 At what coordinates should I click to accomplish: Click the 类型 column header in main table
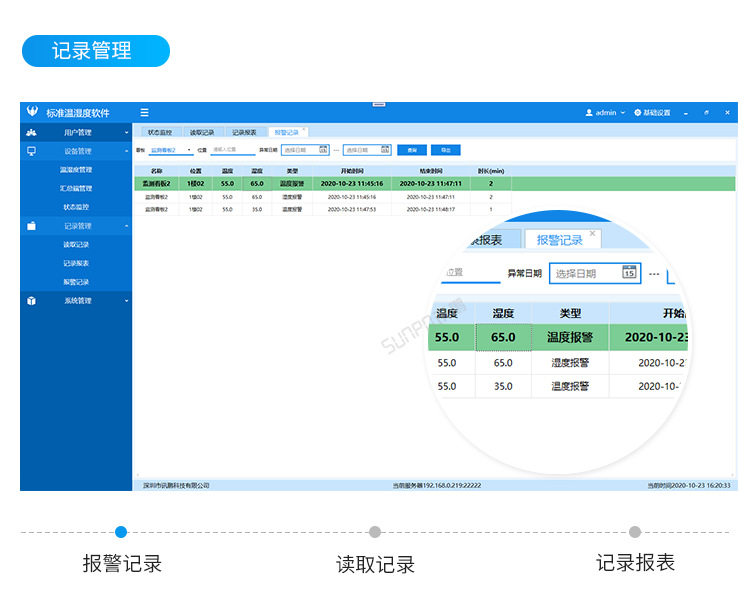point(292,171)
